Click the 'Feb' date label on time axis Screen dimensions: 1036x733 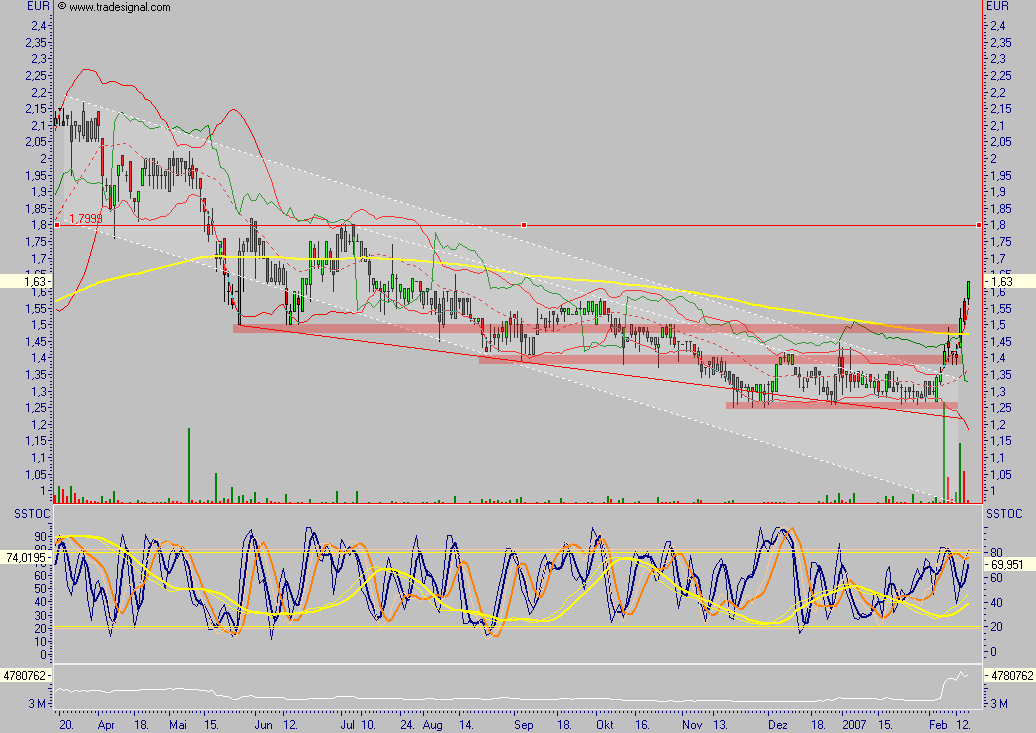(938, 724)
